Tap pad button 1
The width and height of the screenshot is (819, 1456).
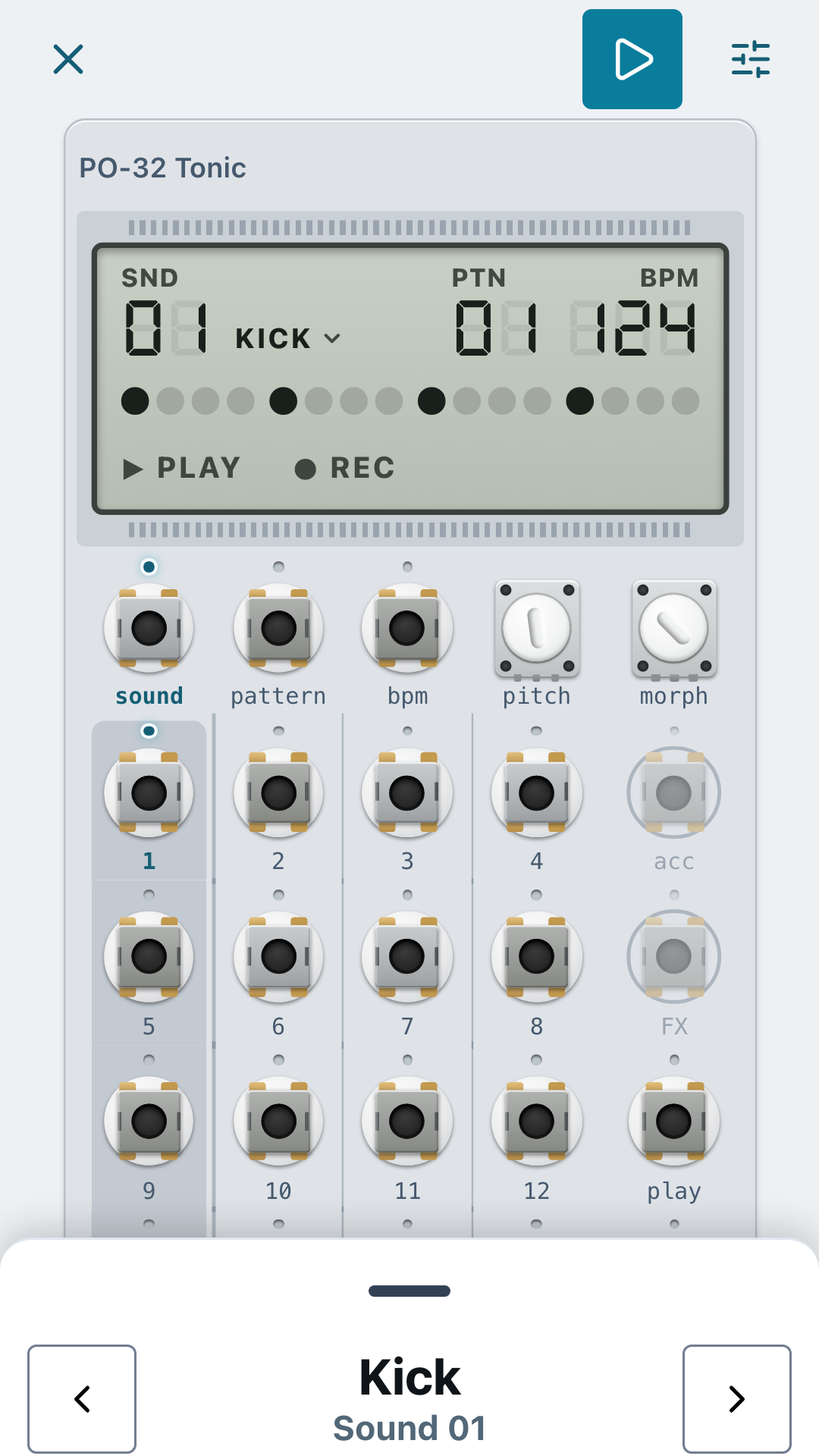pos(149,793)
